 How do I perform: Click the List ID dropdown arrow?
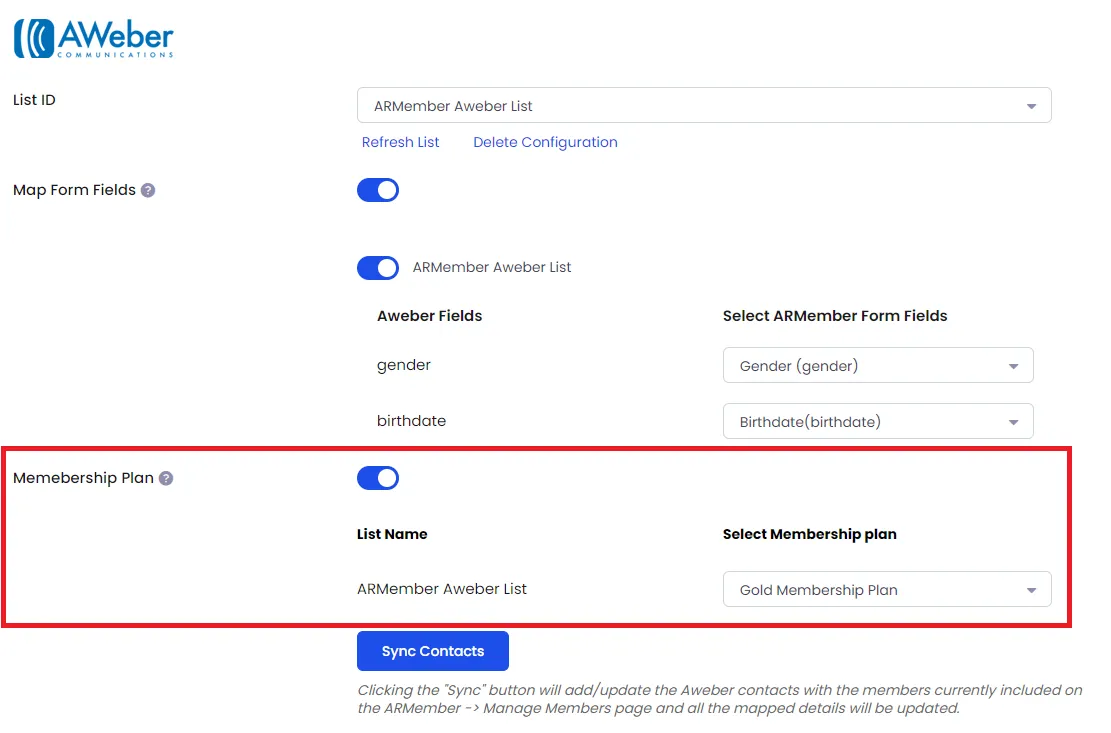pos(1031,106)
